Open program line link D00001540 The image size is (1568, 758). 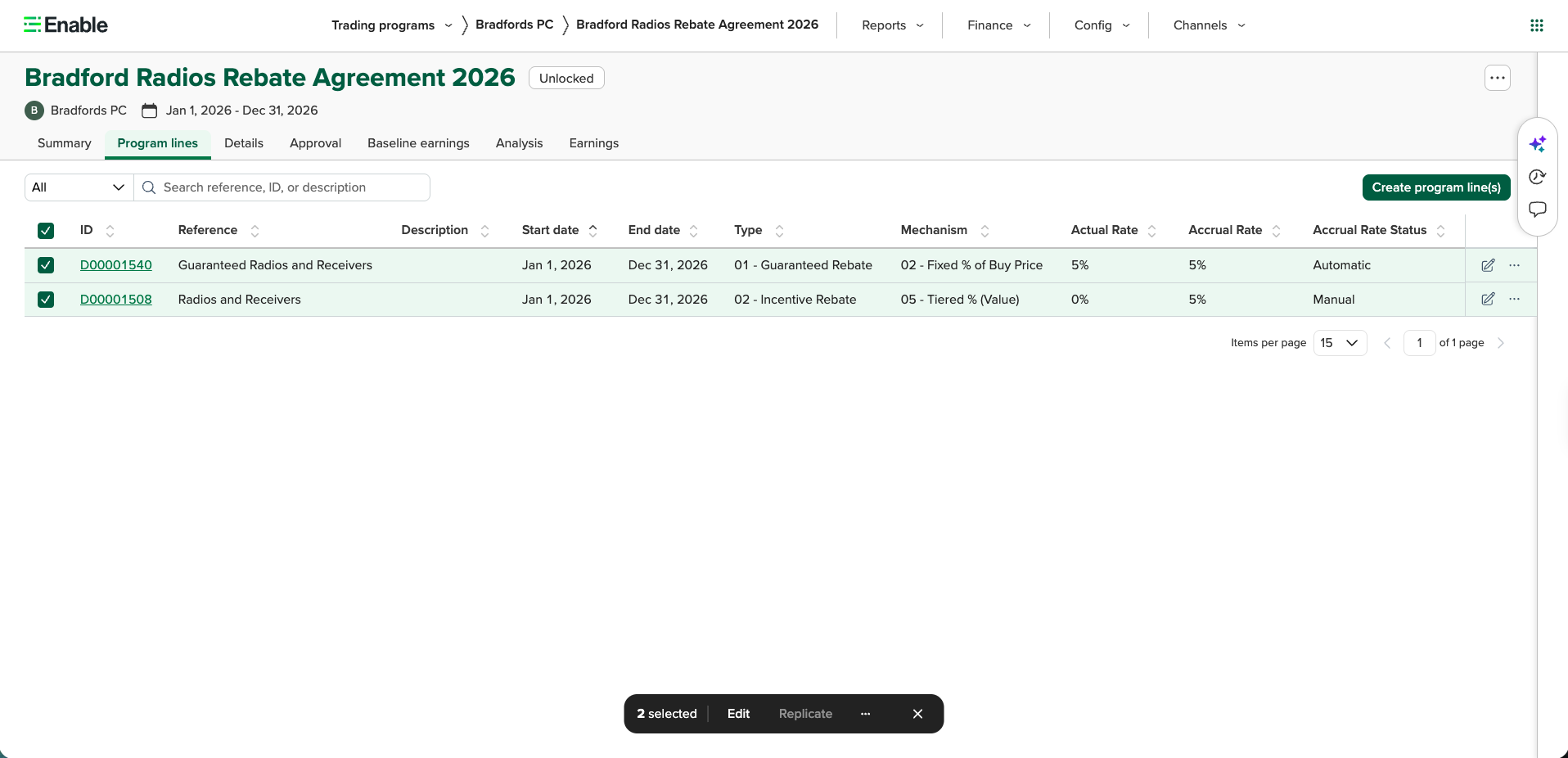click(x=116, y=265)
